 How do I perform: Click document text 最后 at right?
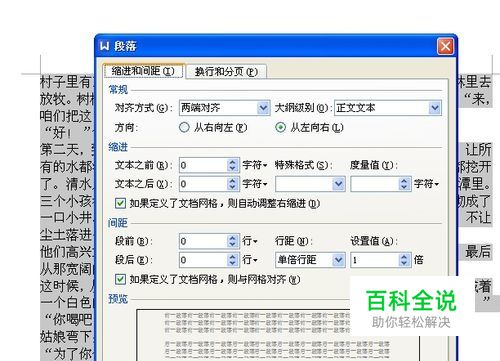coord(478,252)
